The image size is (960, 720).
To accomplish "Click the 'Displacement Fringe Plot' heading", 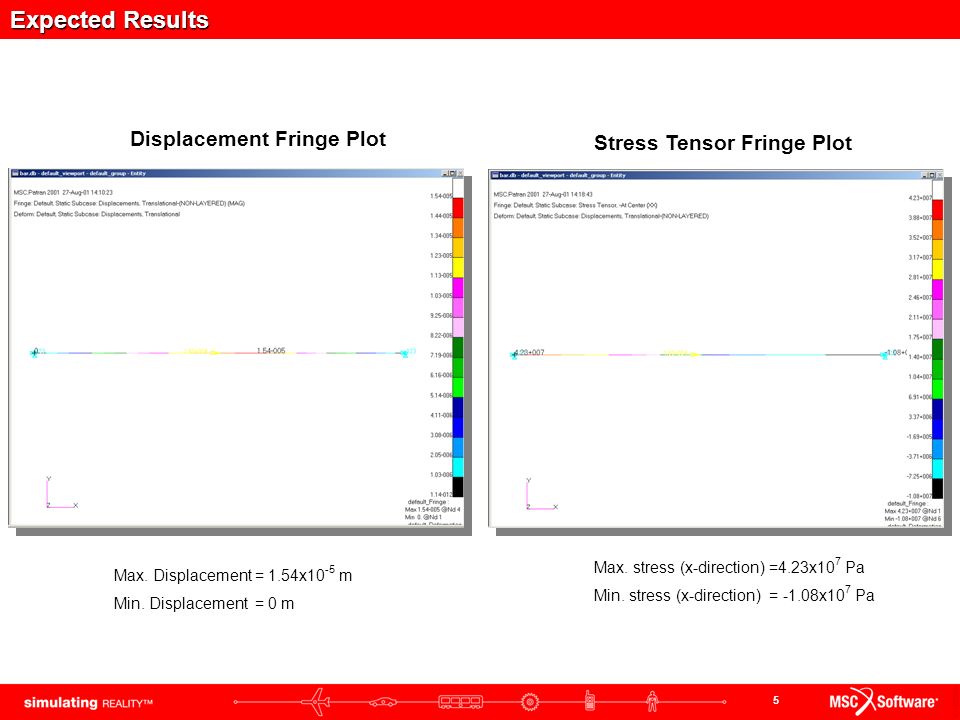I will coord(258,139).
